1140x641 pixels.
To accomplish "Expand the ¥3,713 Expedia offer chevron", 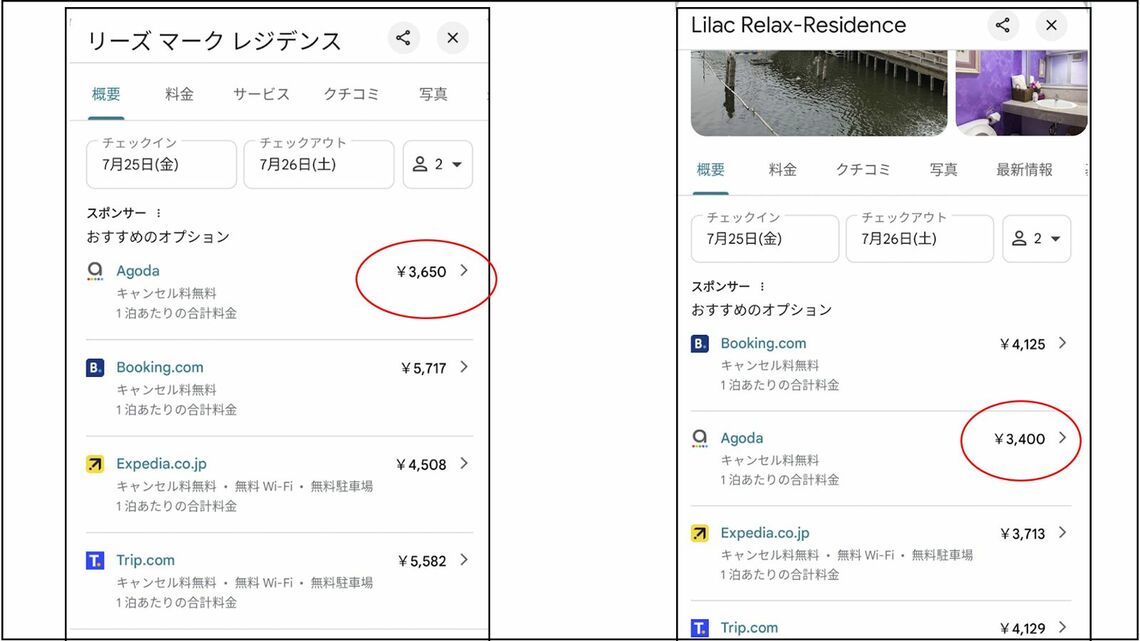I will tap(1062, 533).
